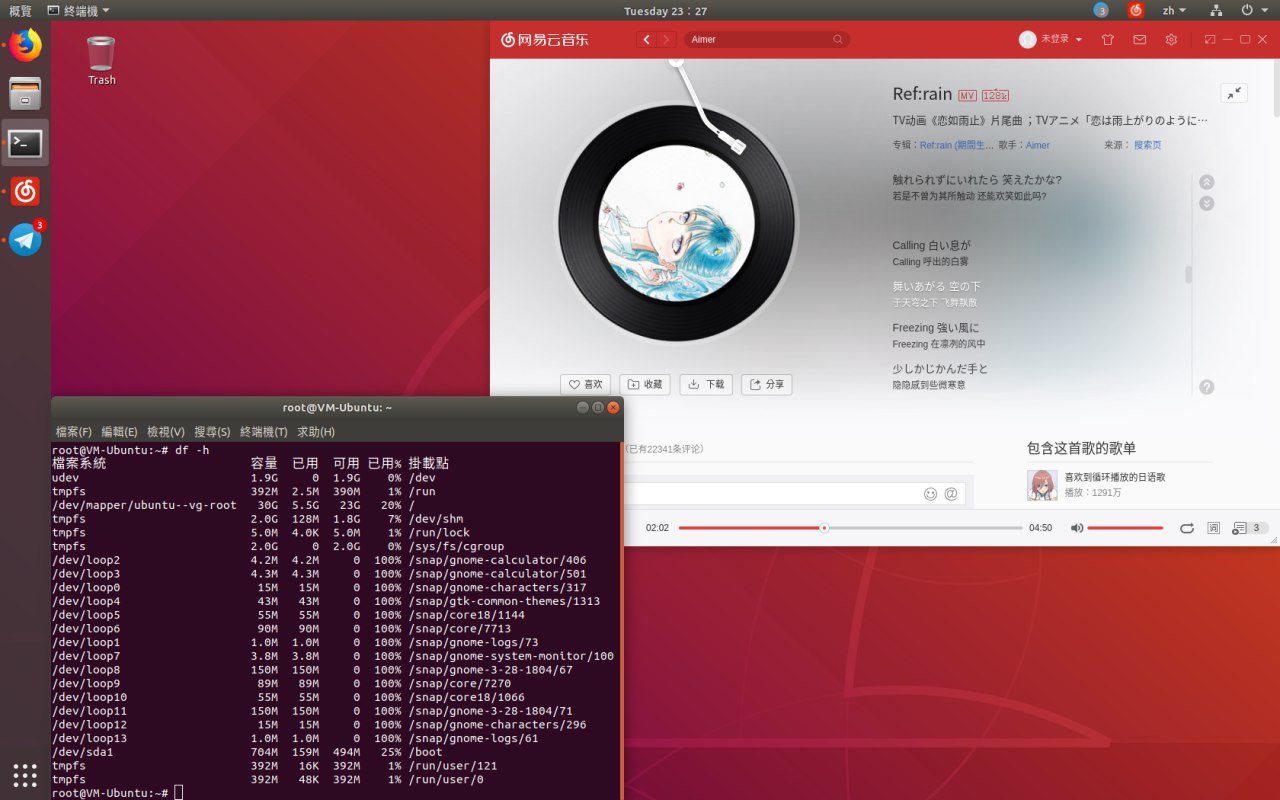Toggle desktop lyrics (词) button

[1214, 528]
